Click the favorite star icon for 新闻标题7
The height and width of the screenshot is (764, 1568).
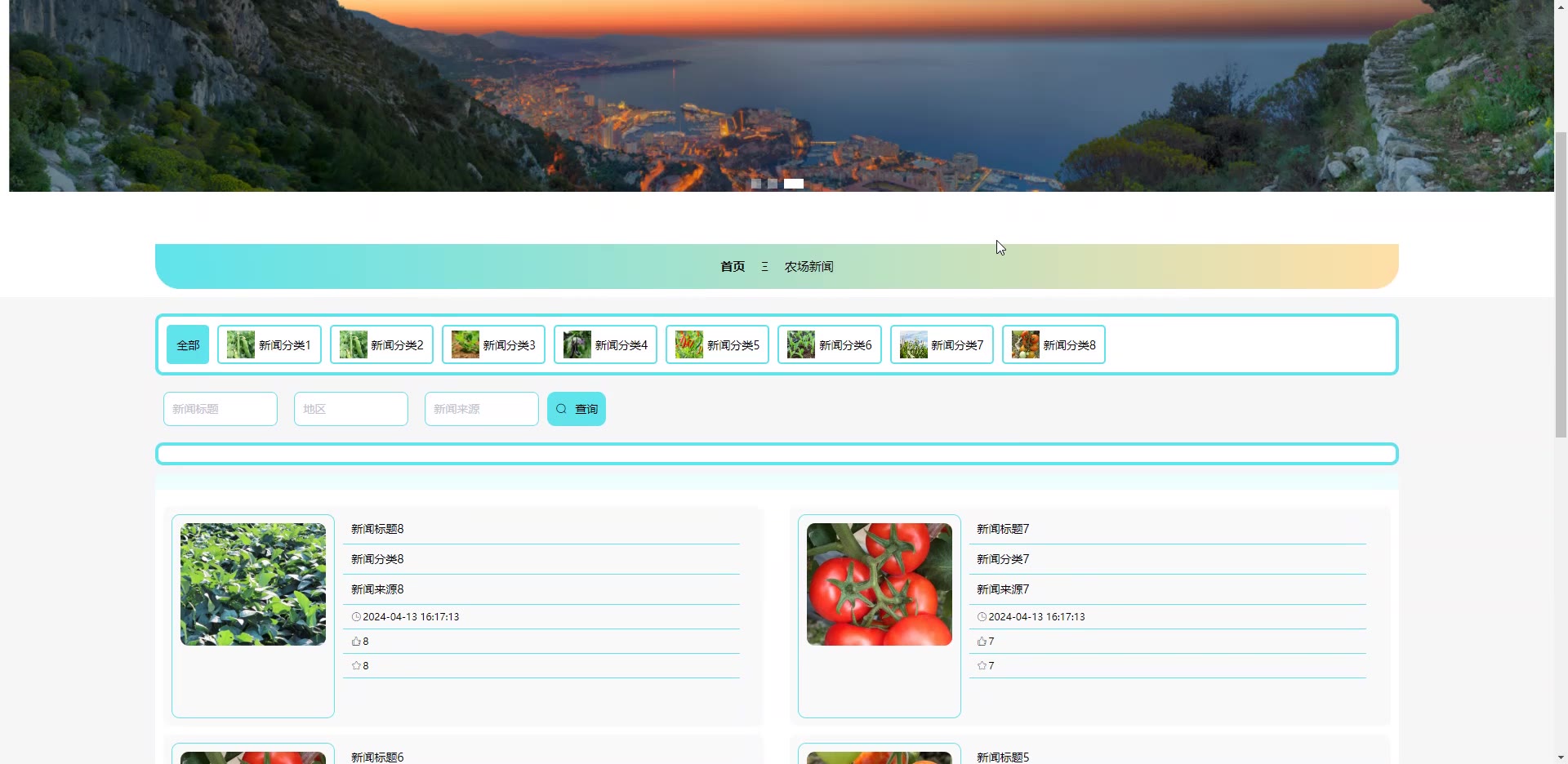[x=982, y=666]
